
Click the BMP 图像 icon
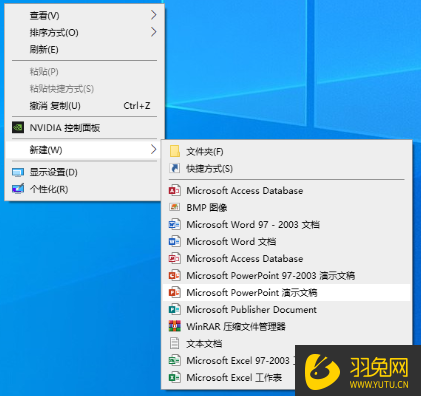(175, 207)
